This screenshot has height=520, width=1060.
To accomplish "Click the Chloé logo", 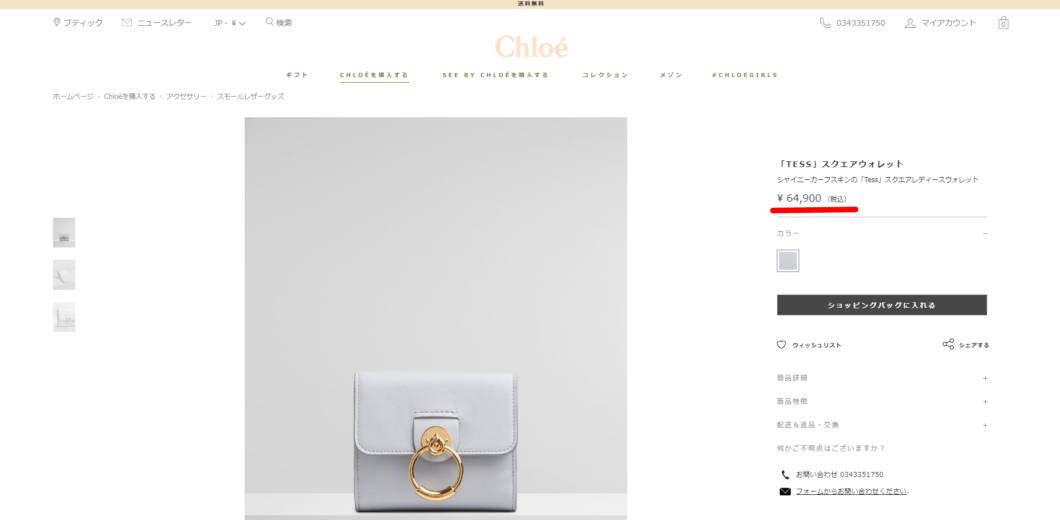I will 531,47.
